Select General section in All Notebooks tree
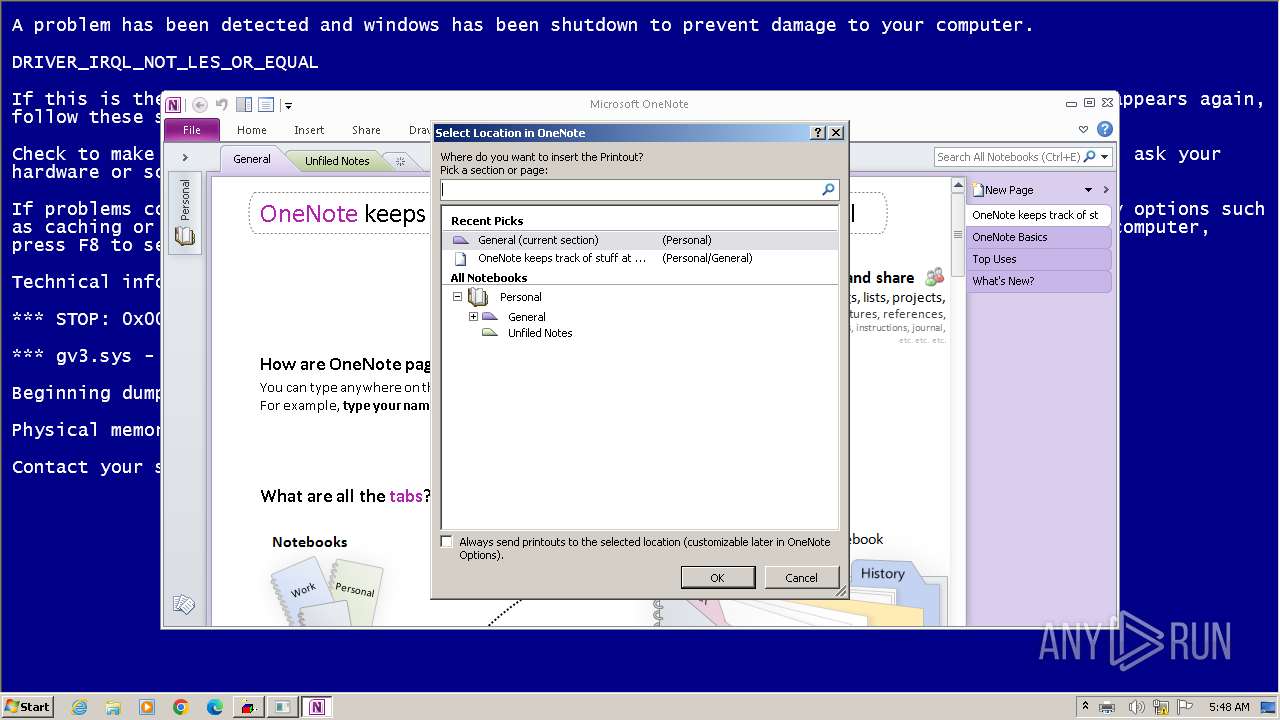 tap(526, 317)
